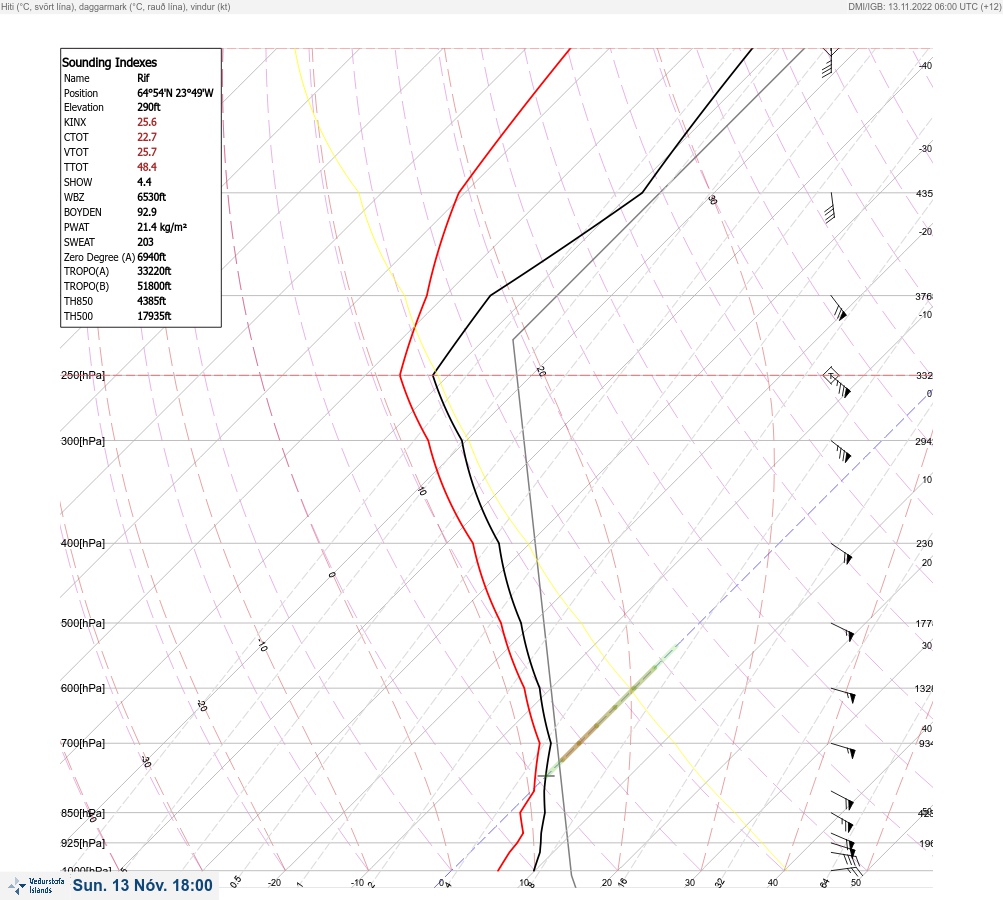Viewport: 1003px width, 900px height.
Task: Click the KINX value '25.6'
Action: click(x=147, y=122)
